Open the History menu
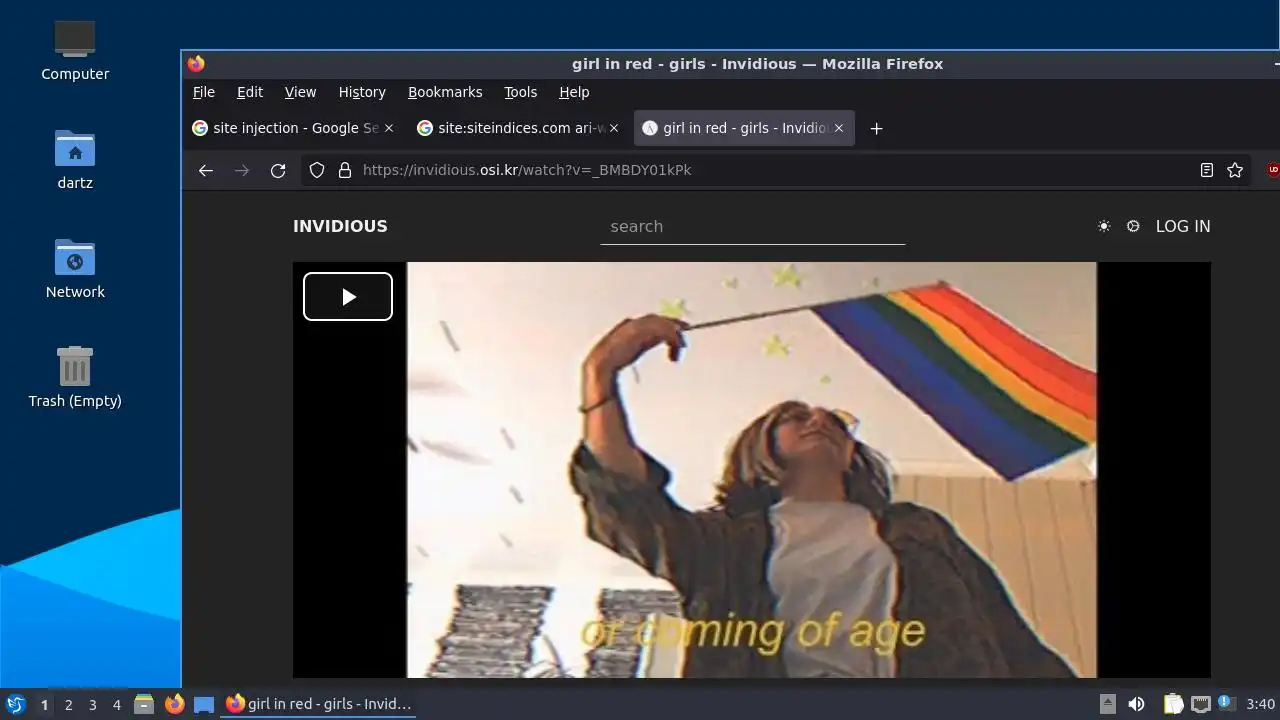Viewport: 1280px width, 720px height. [362, 92]
